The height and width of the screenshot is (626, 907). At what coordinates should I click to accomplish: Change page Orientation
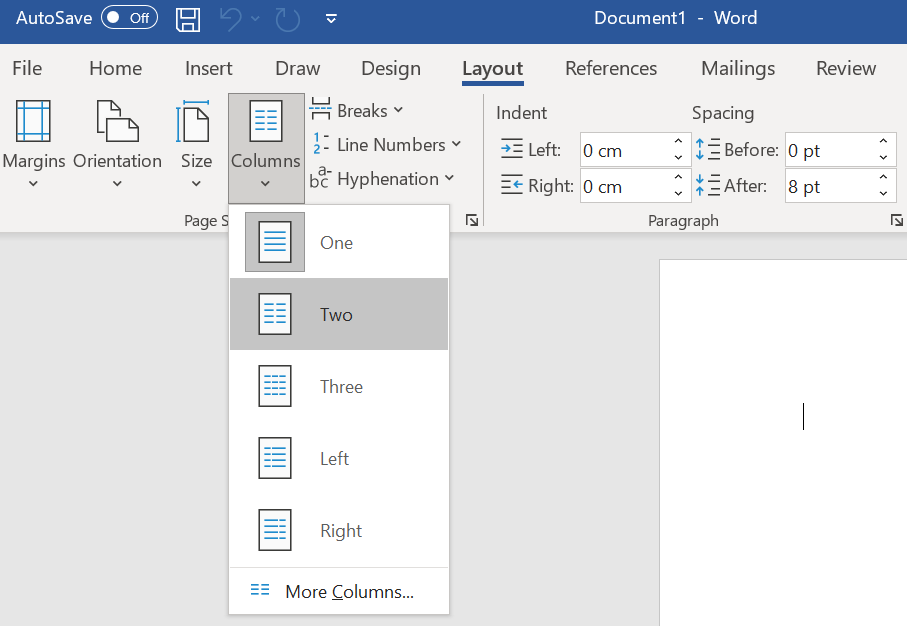coord(116,145)
